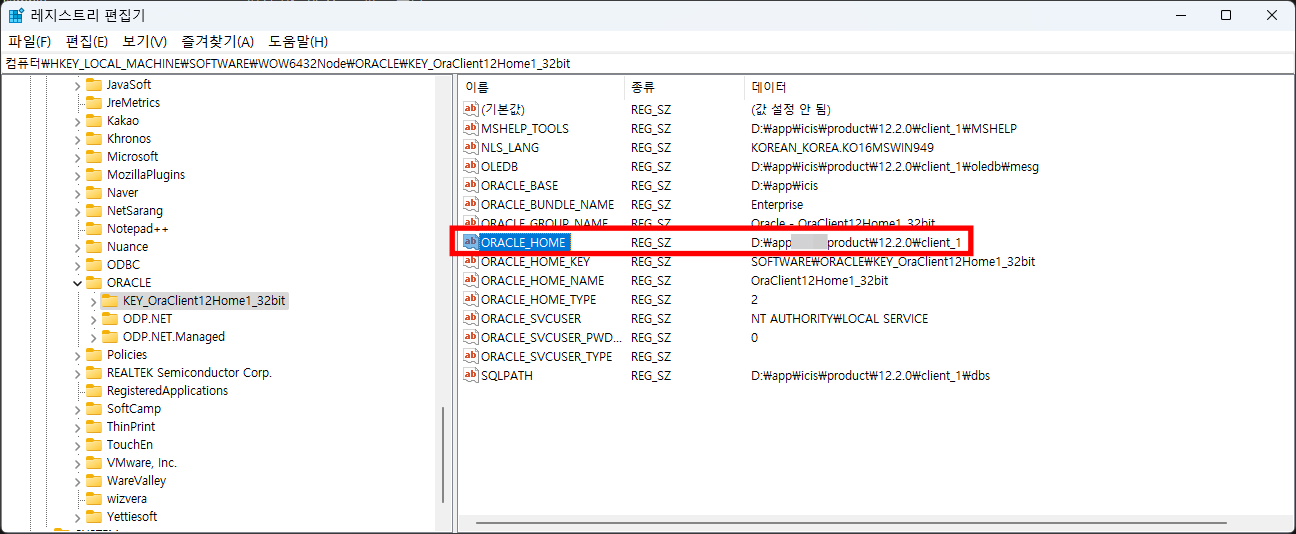Click the registry path address bar
This screenshot has width=1296, height=534.
648,63
